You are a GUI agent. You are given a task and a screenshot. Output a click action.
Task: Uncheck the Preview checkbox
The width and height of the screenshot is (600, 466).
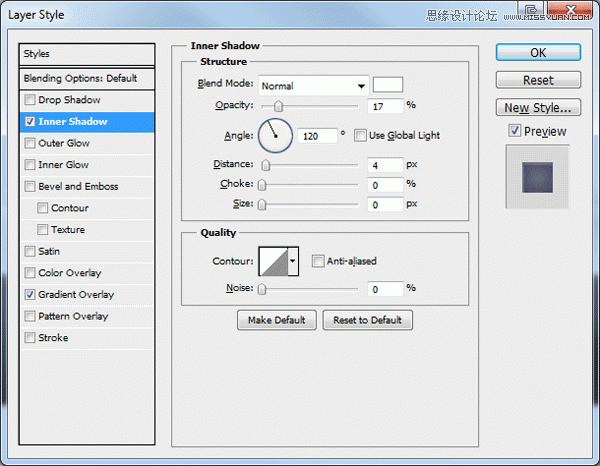pyautogui.click(x=514, y=131)
